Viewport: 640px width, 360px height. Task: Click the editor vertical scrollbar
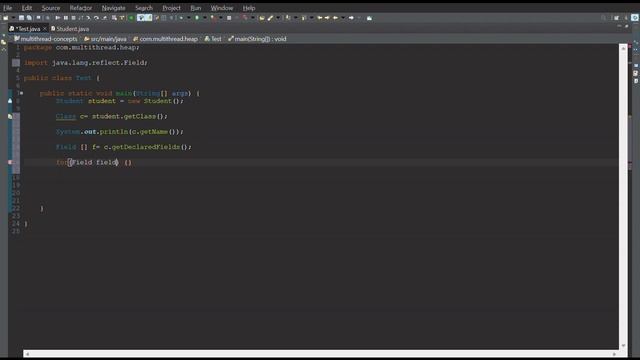pos(623,196)
